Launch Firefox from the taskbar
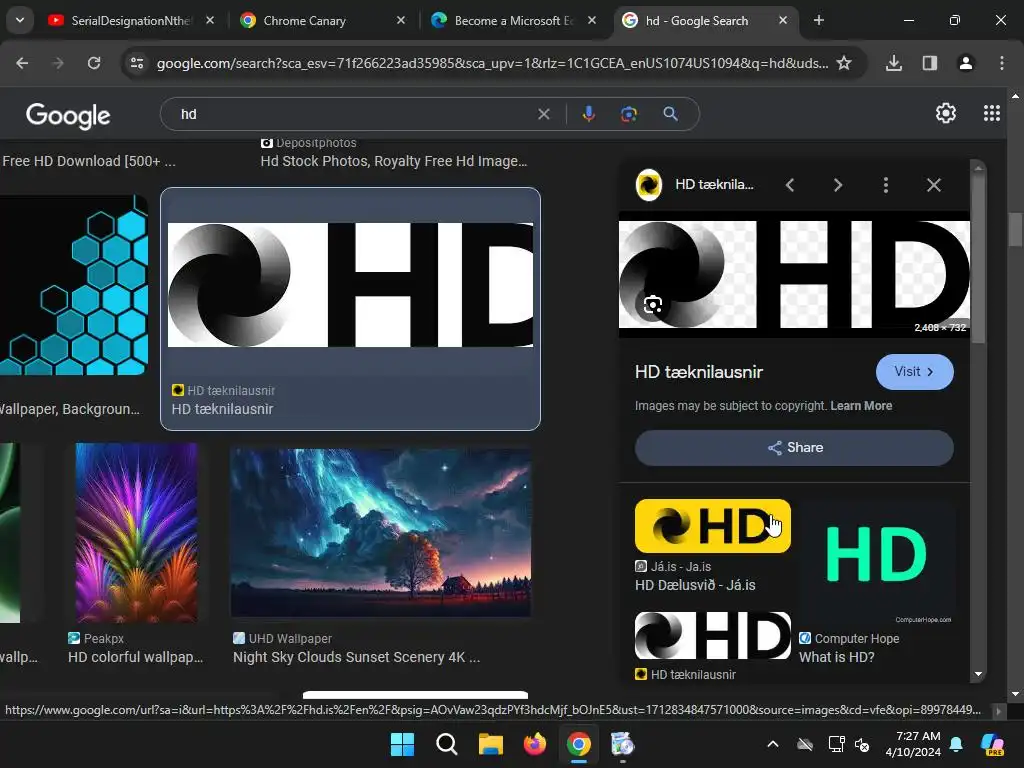Viewport: 1024px width, 768px height. pos(535,744)
